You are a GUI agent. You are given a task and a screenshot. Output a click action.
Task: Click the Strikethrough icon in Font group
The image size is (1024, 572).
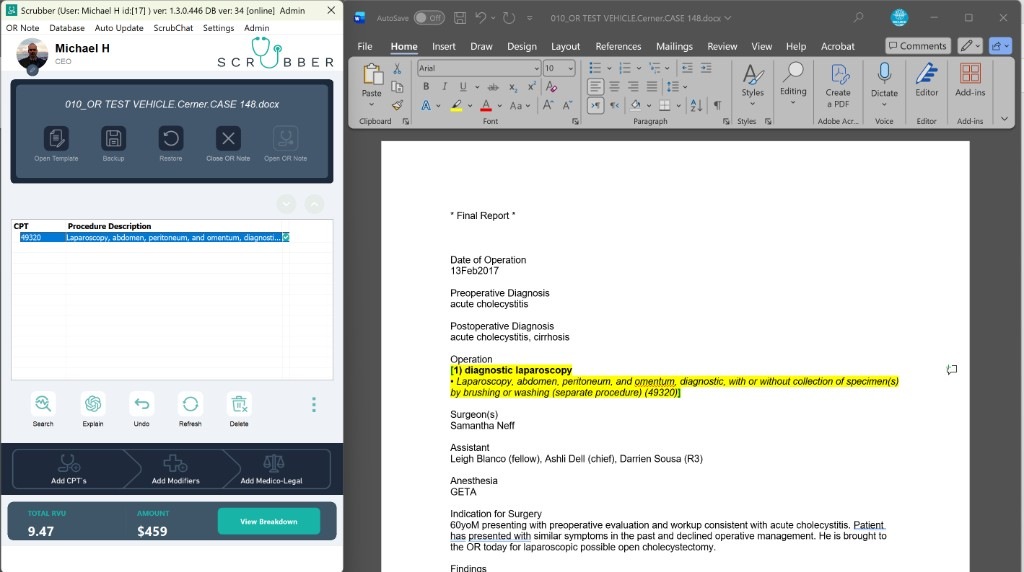click(x=494, y=87)
